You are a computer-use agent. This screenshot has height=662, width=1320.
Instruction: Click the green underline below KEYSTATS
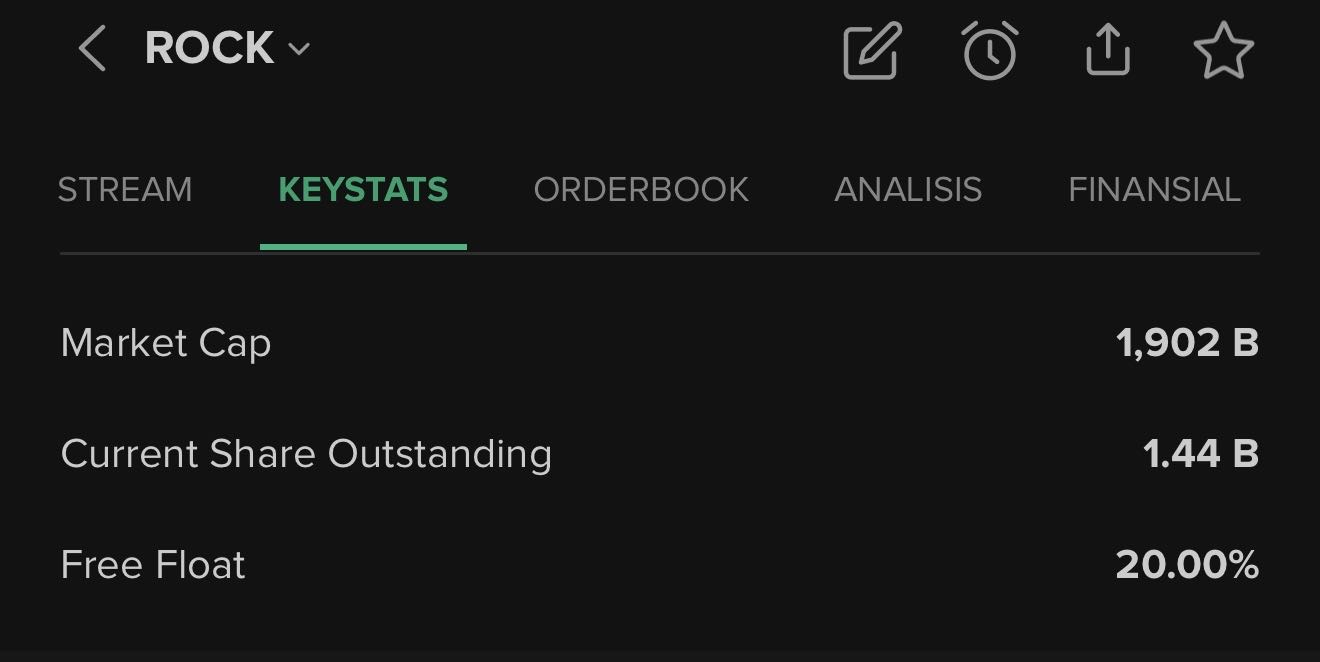click(x=363, y=246)
